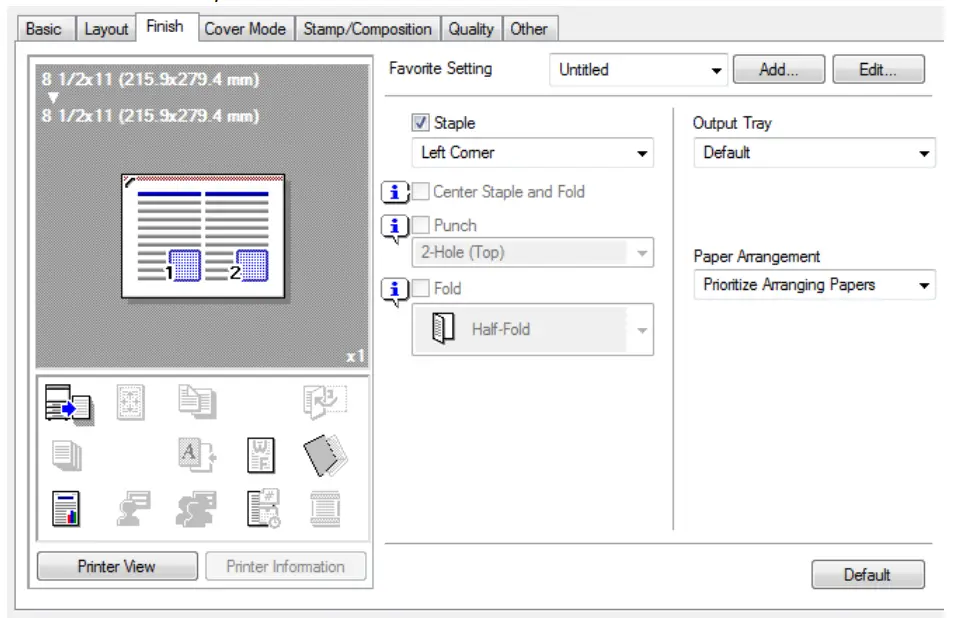955x618 pixels.
Task: Click the watermark WF setting icon
Action: tap(259, 453)
